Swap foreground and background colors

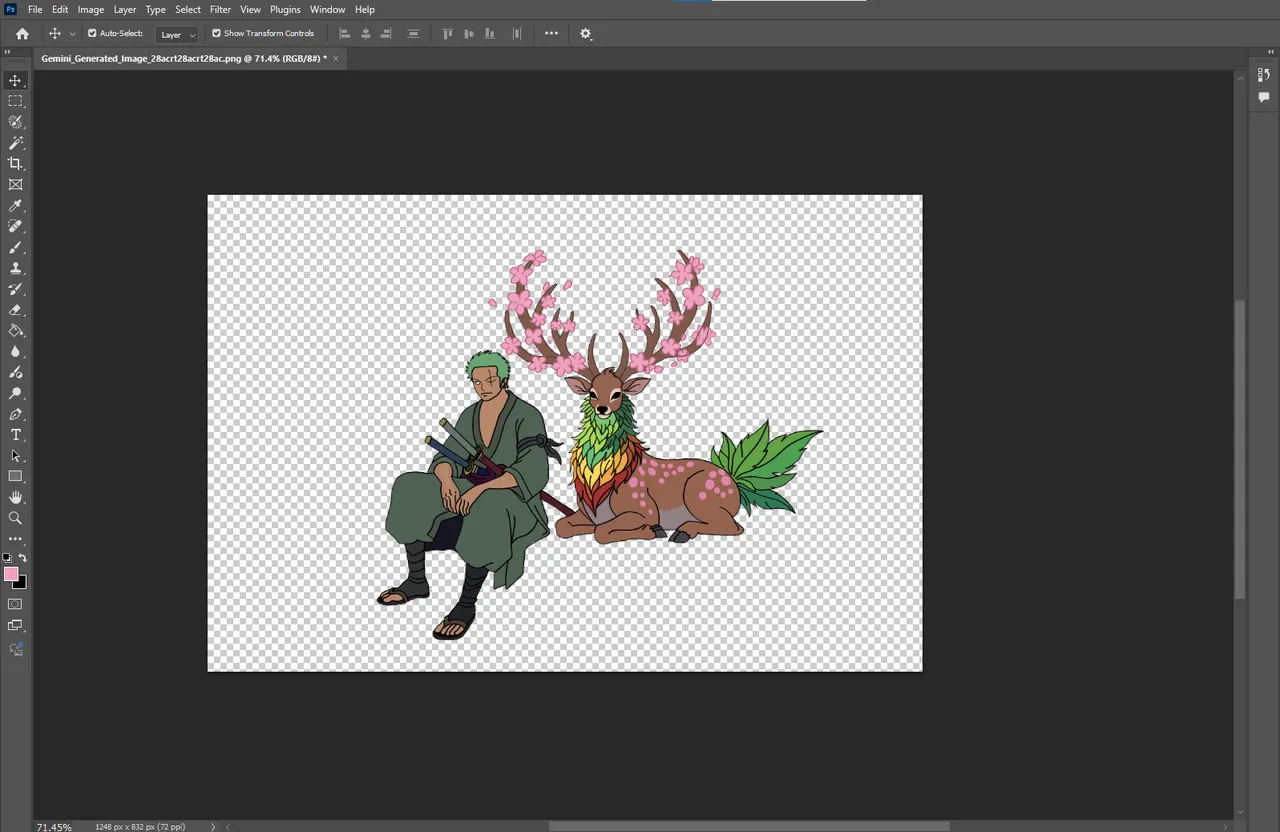point(23,557)
